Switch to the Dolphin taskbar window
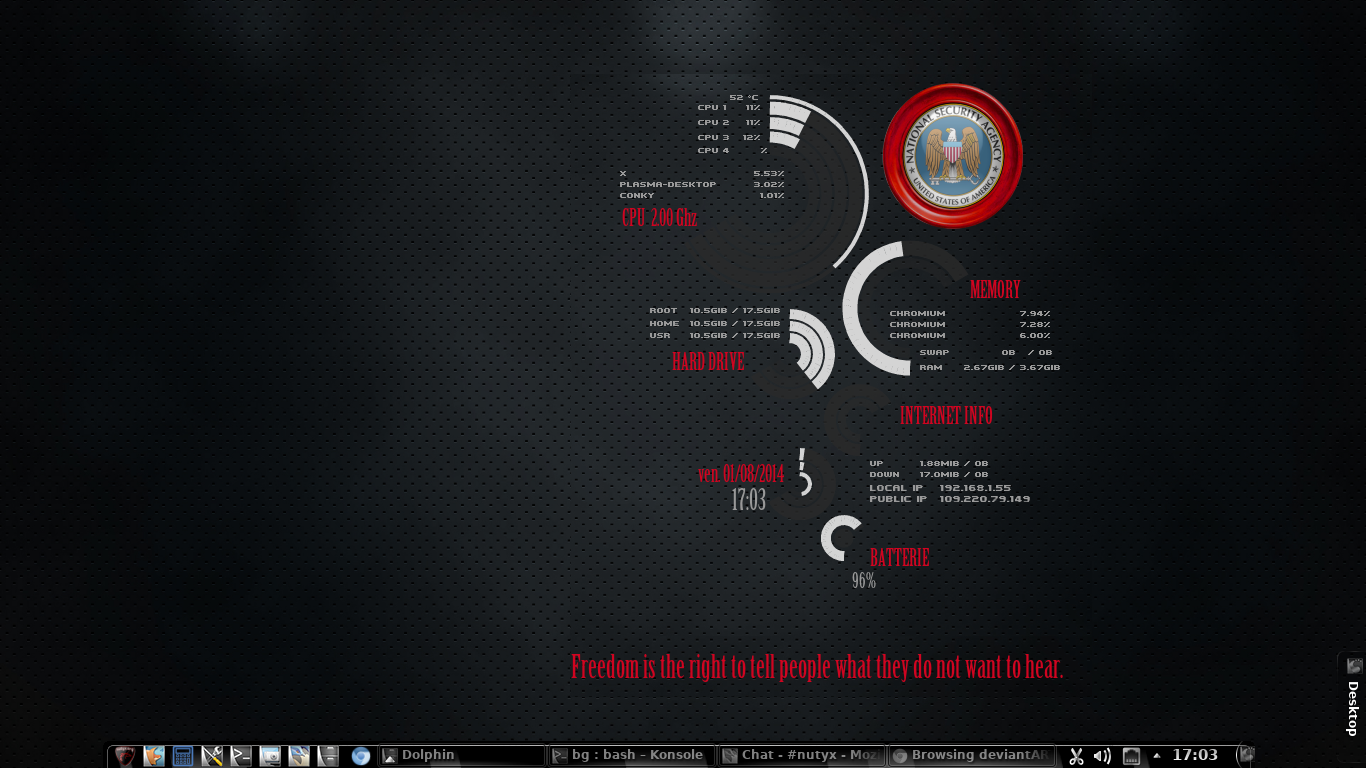 462,756
